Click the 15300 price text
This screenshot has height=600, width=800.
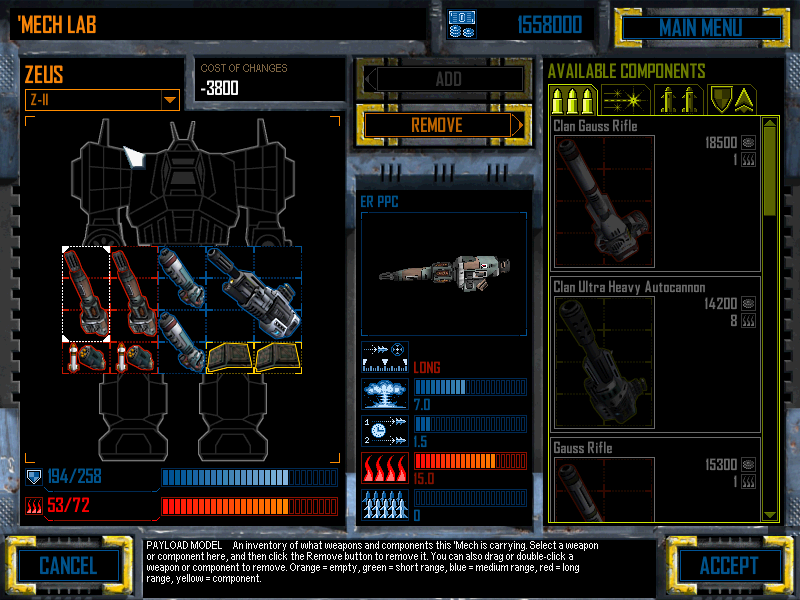721,465
